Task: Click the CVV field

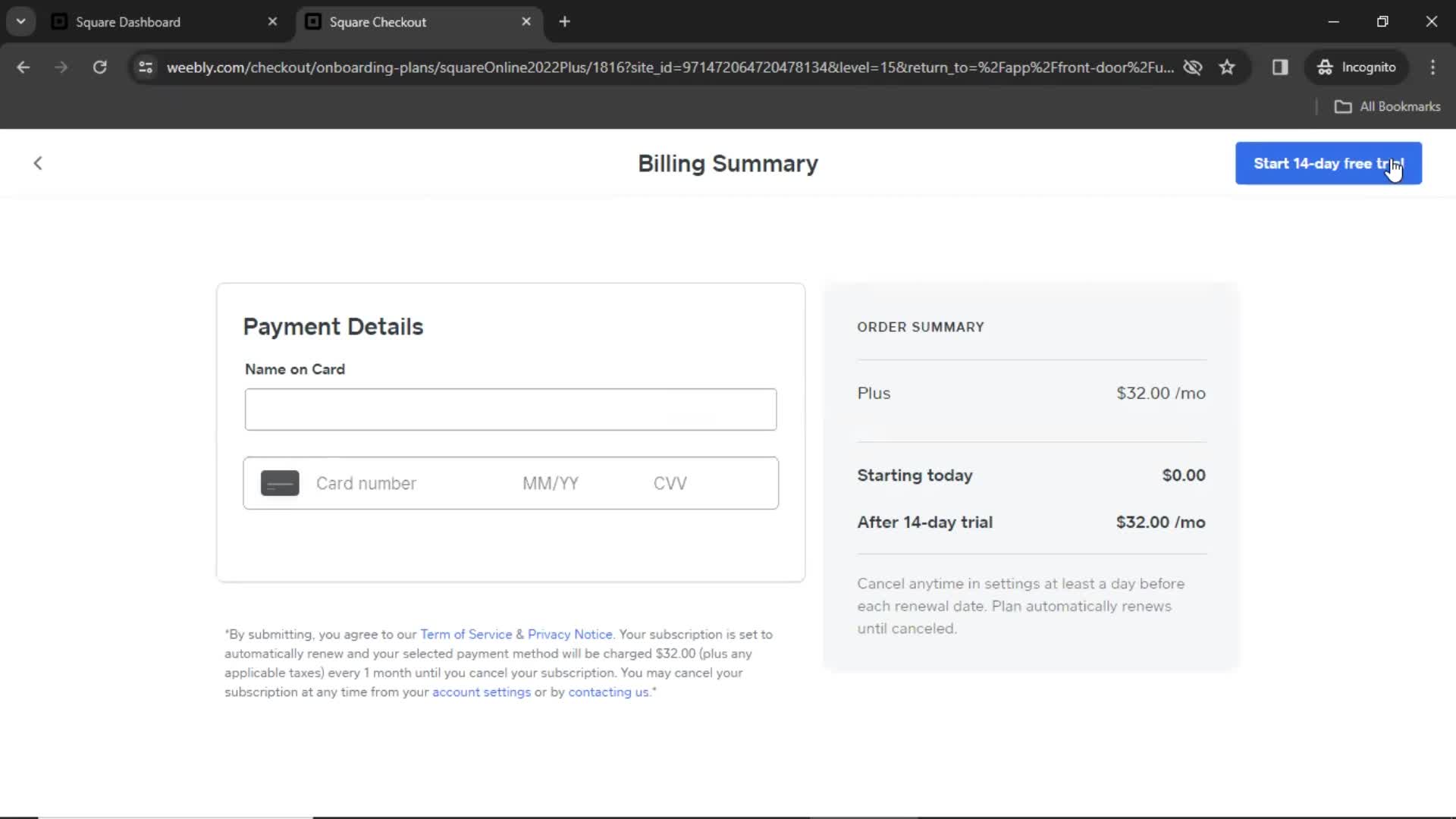Action: coord(670,483)
